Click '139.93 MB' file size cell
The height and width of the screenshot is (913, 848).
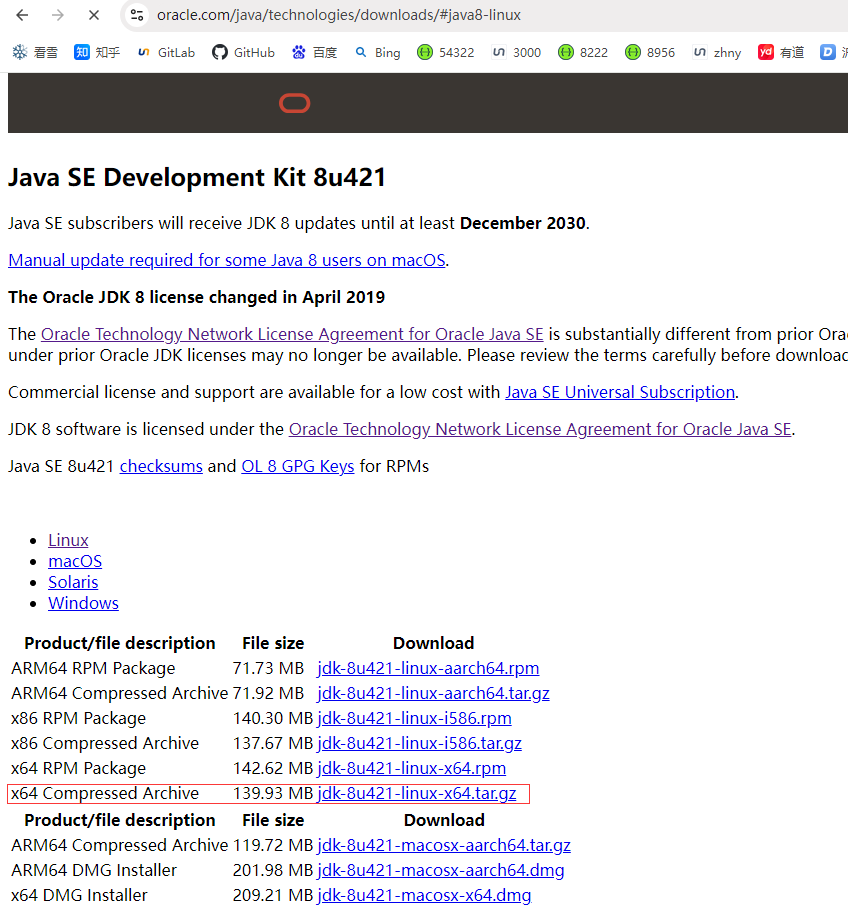pyautogui.click(x=273, y=794)
